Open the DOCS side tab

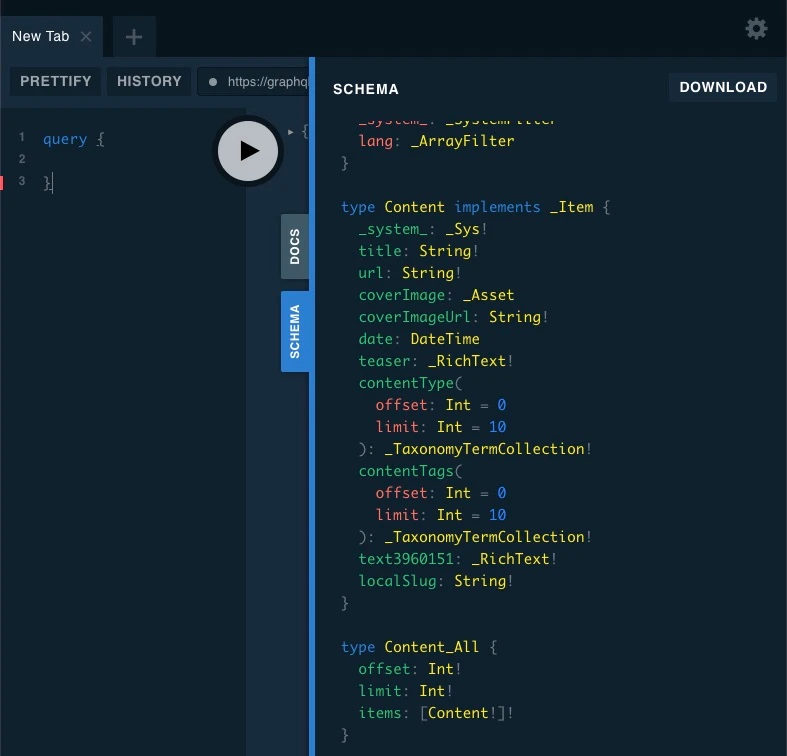click(295, 246)
